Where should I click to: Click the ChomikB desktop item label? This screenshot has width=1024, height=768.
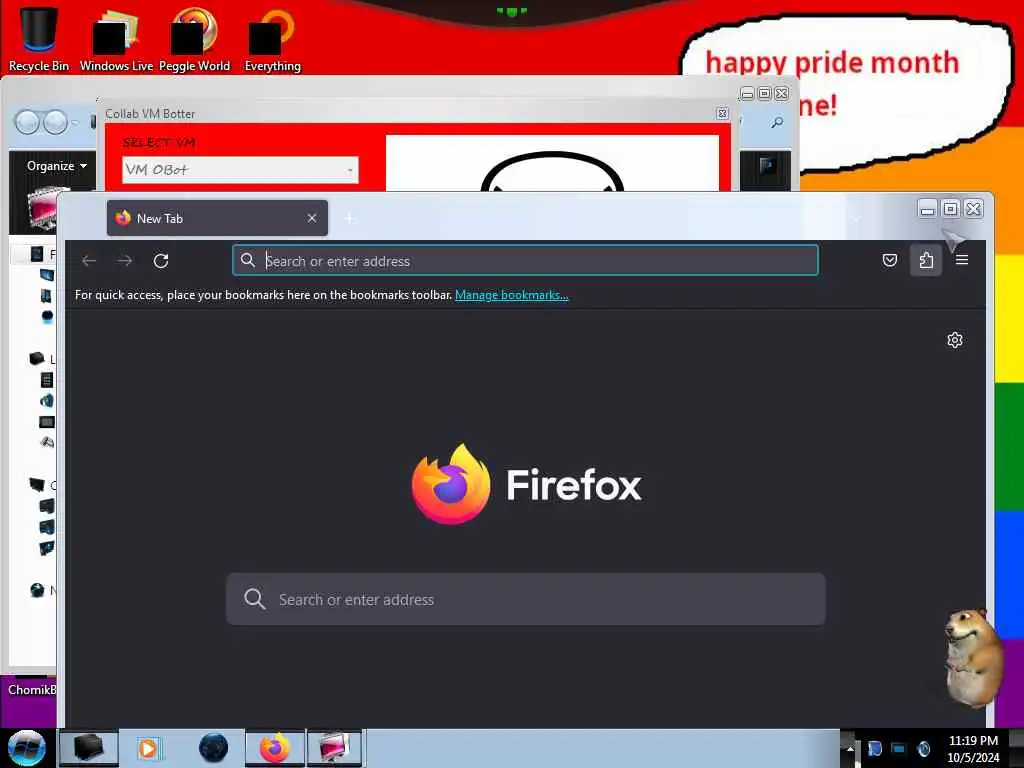tap(32, 690)
